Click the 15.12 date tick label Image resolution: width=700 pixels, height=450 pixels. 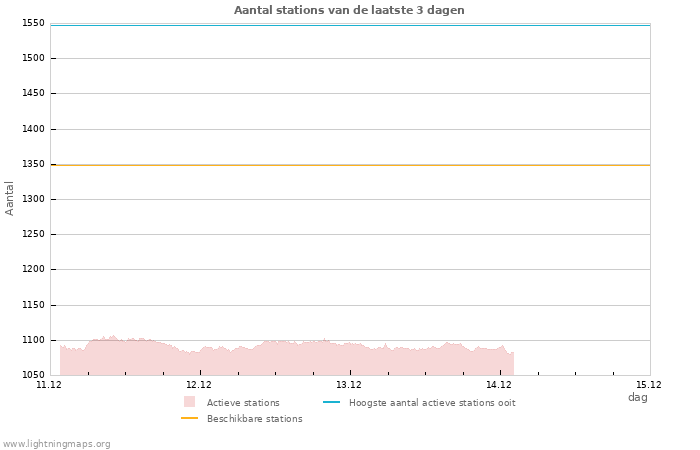tap(649, 384)
